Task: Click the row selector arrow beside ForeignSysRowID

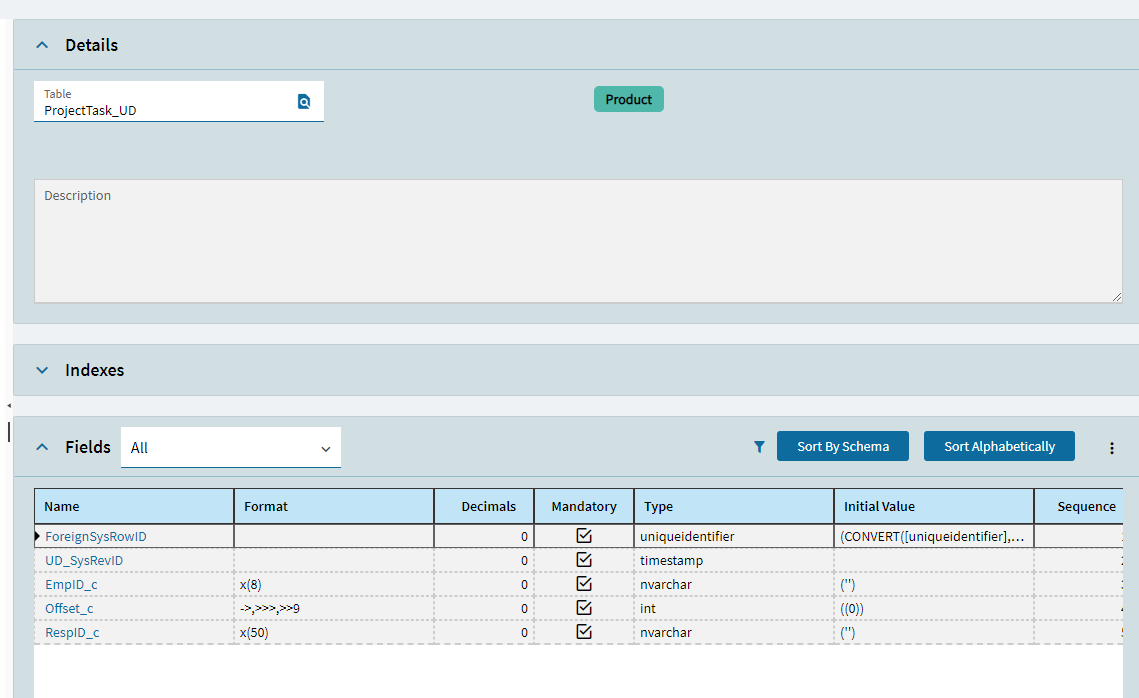Action: pyautogui.click(x=38, y=537)
